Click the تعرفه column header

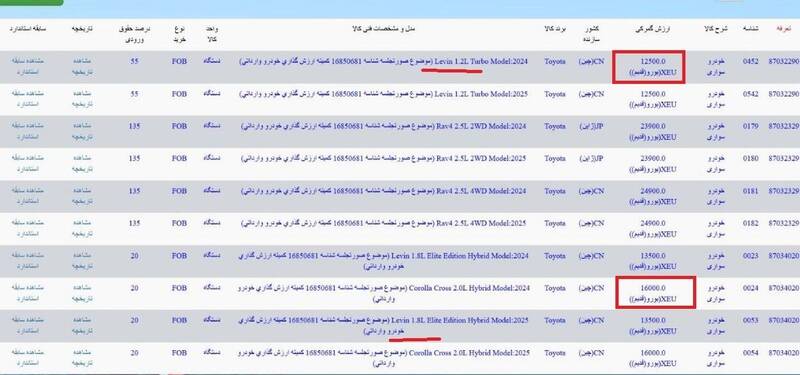tap(783, 29)
